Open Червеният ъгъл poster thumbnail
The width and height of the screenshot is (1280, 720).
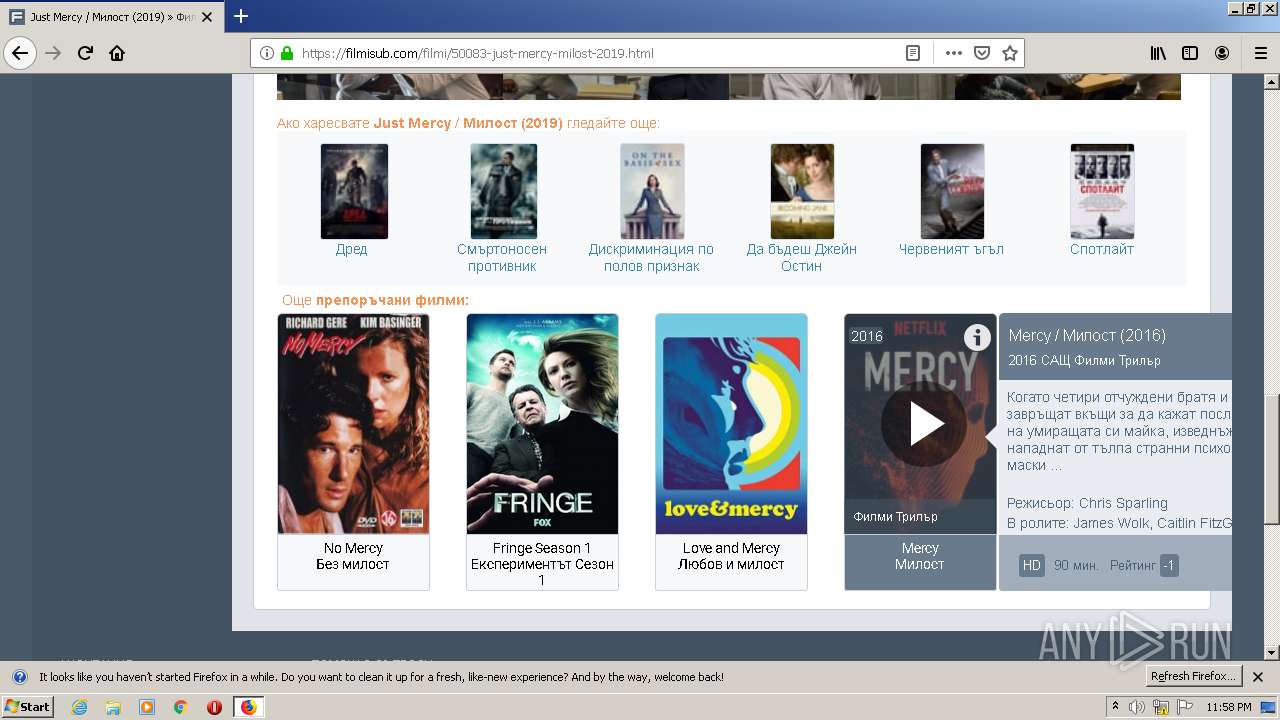[952, 191]
